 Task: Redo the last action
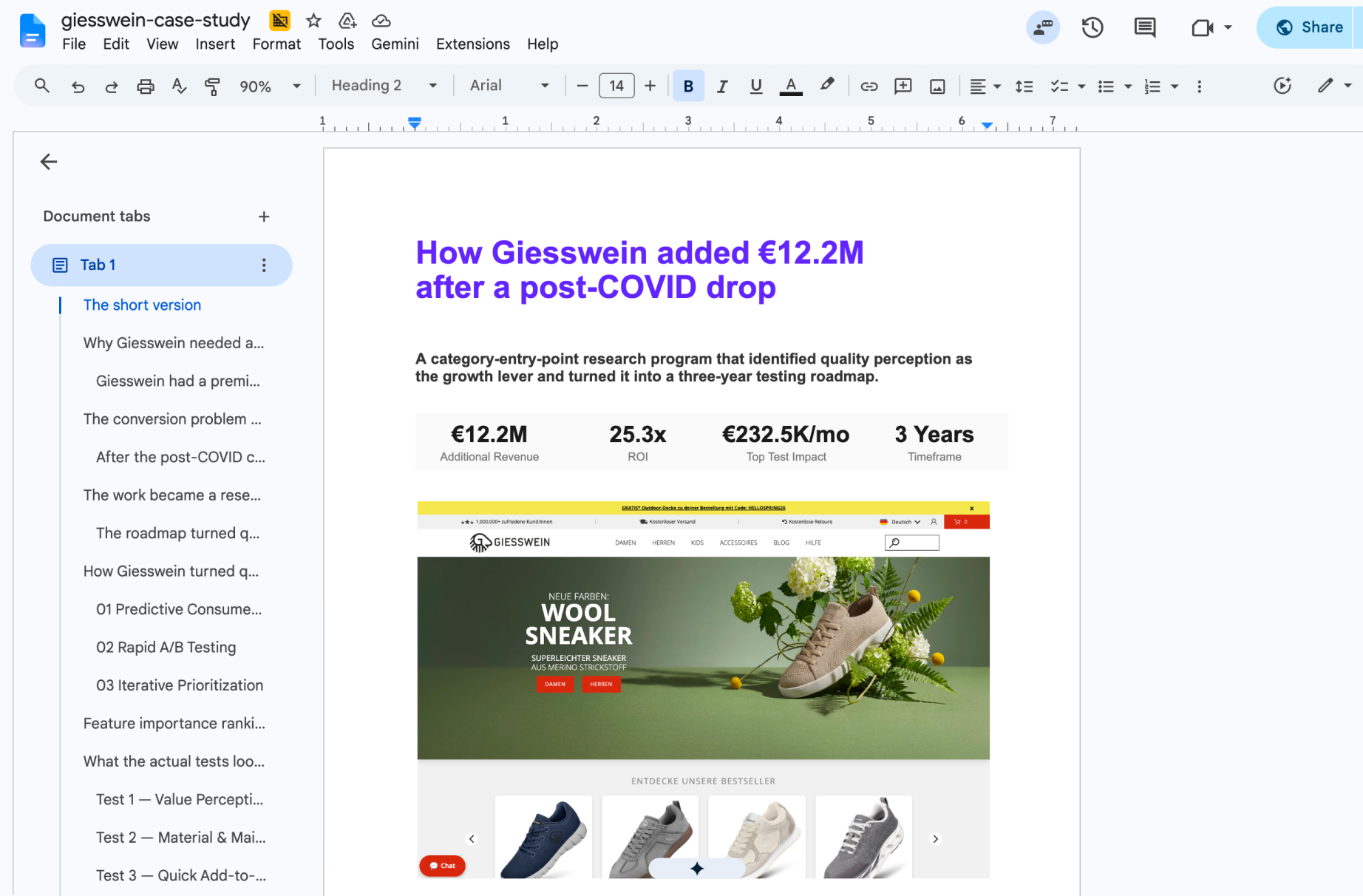(x=112, y=86)
